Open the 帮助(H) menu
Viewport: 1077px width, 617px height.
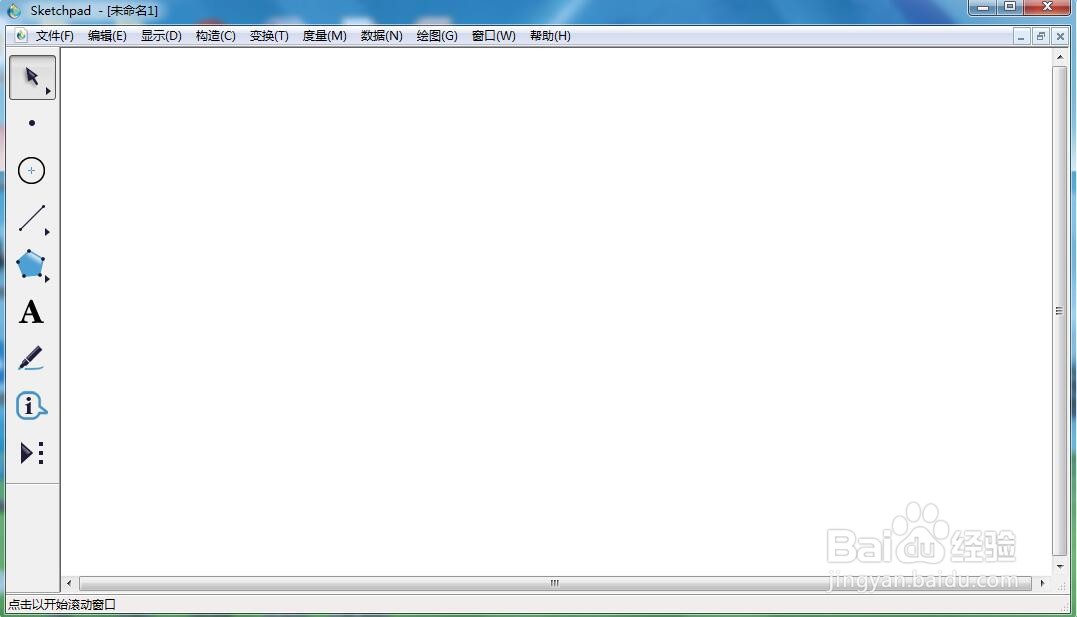[550, 36]
